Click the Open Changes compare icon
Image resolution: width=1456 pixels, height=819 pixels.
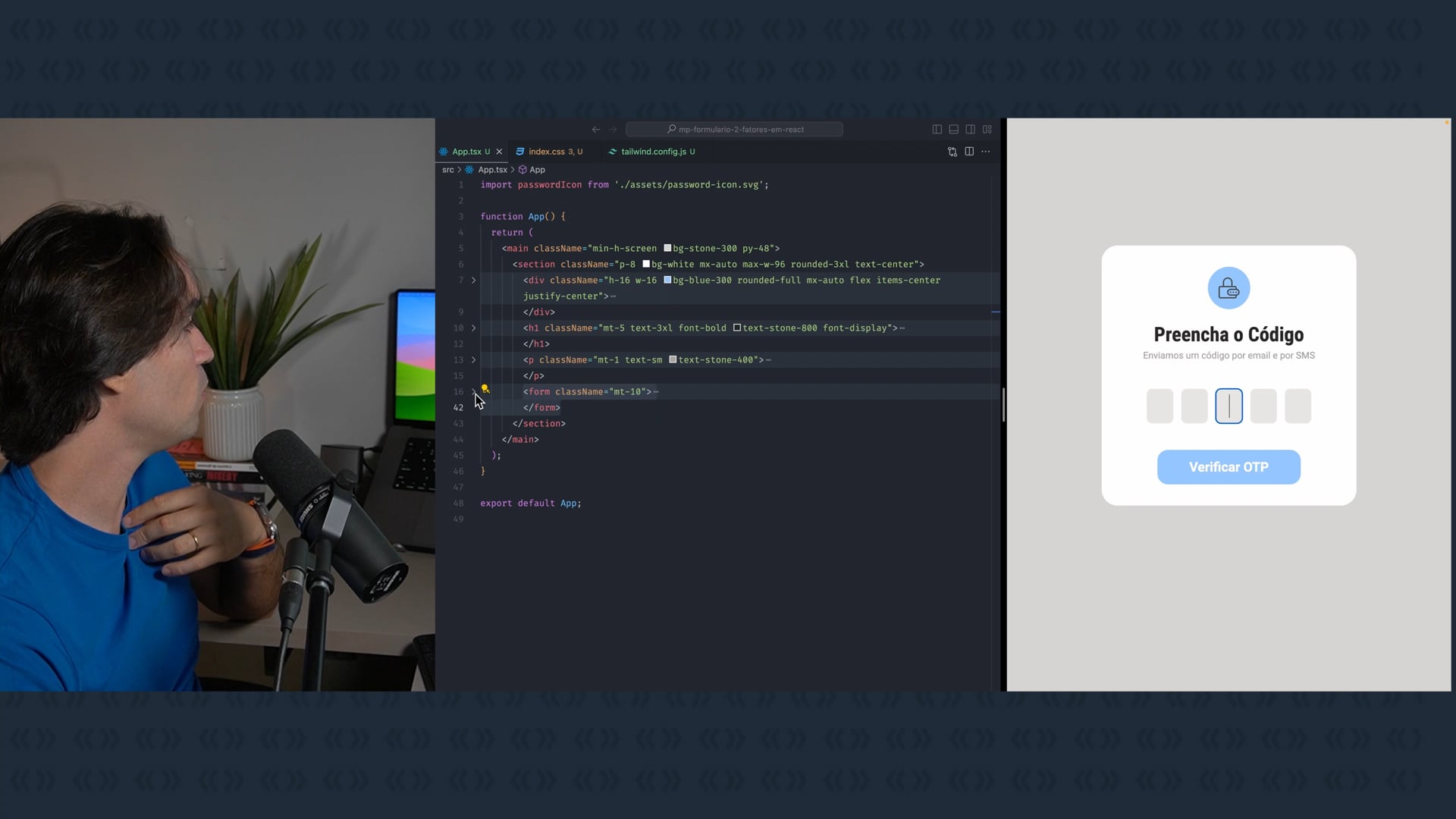coord(952,152)
